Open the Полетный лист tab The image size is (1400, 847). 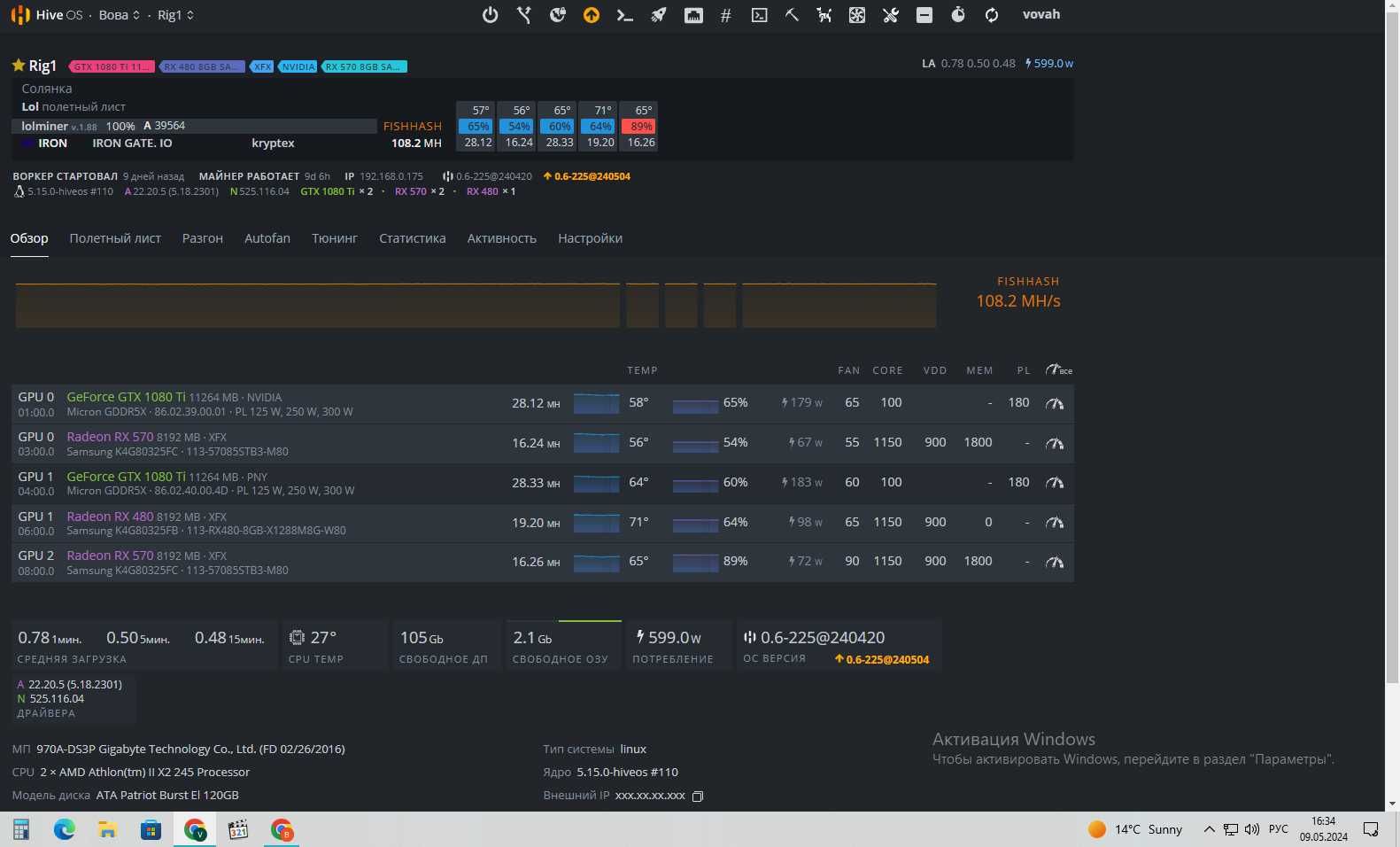(x=115, y=238)
